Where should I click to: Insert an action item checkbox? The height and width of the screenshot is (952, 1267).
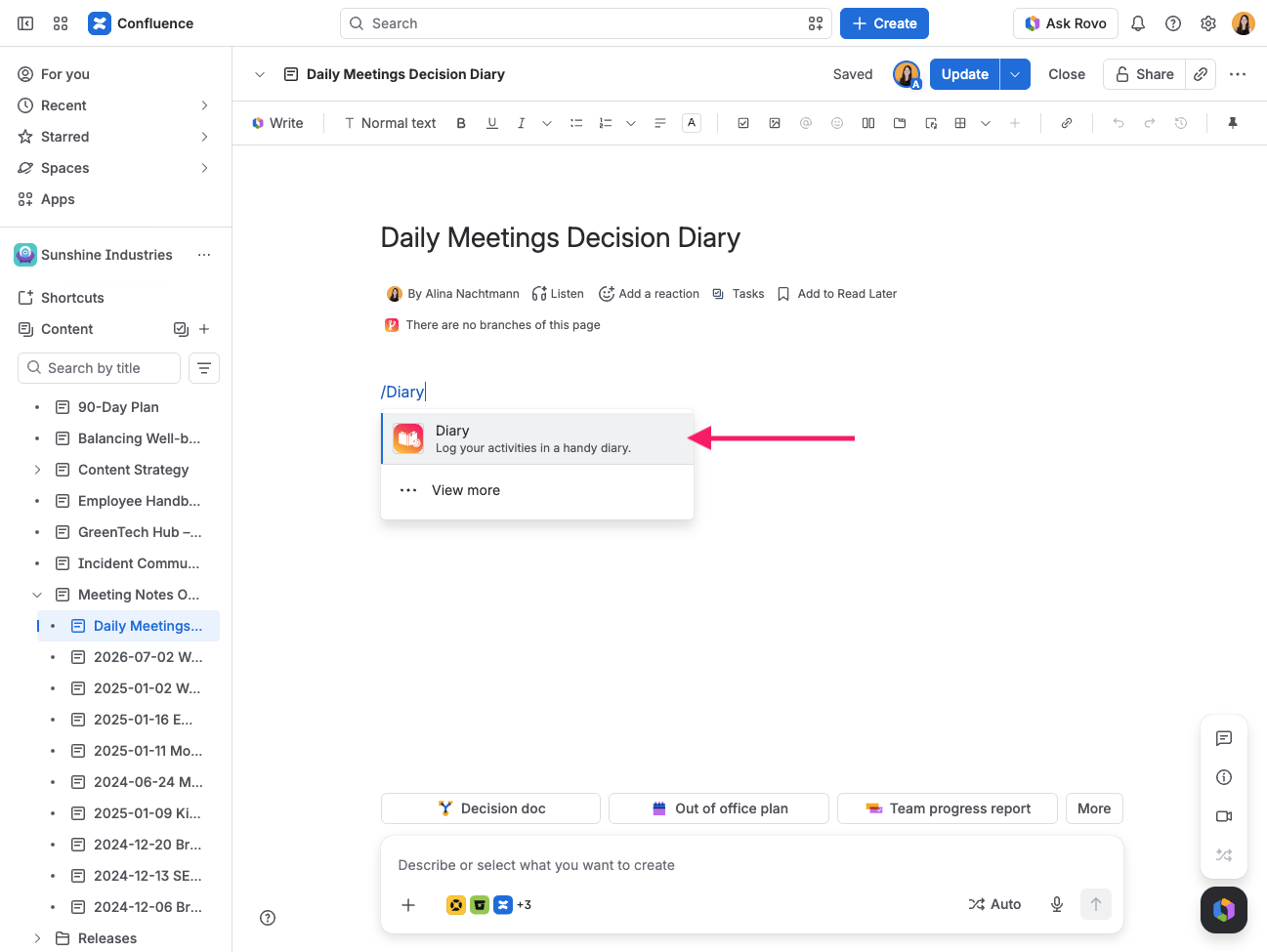pyautogui.click(x=743, y=123)
